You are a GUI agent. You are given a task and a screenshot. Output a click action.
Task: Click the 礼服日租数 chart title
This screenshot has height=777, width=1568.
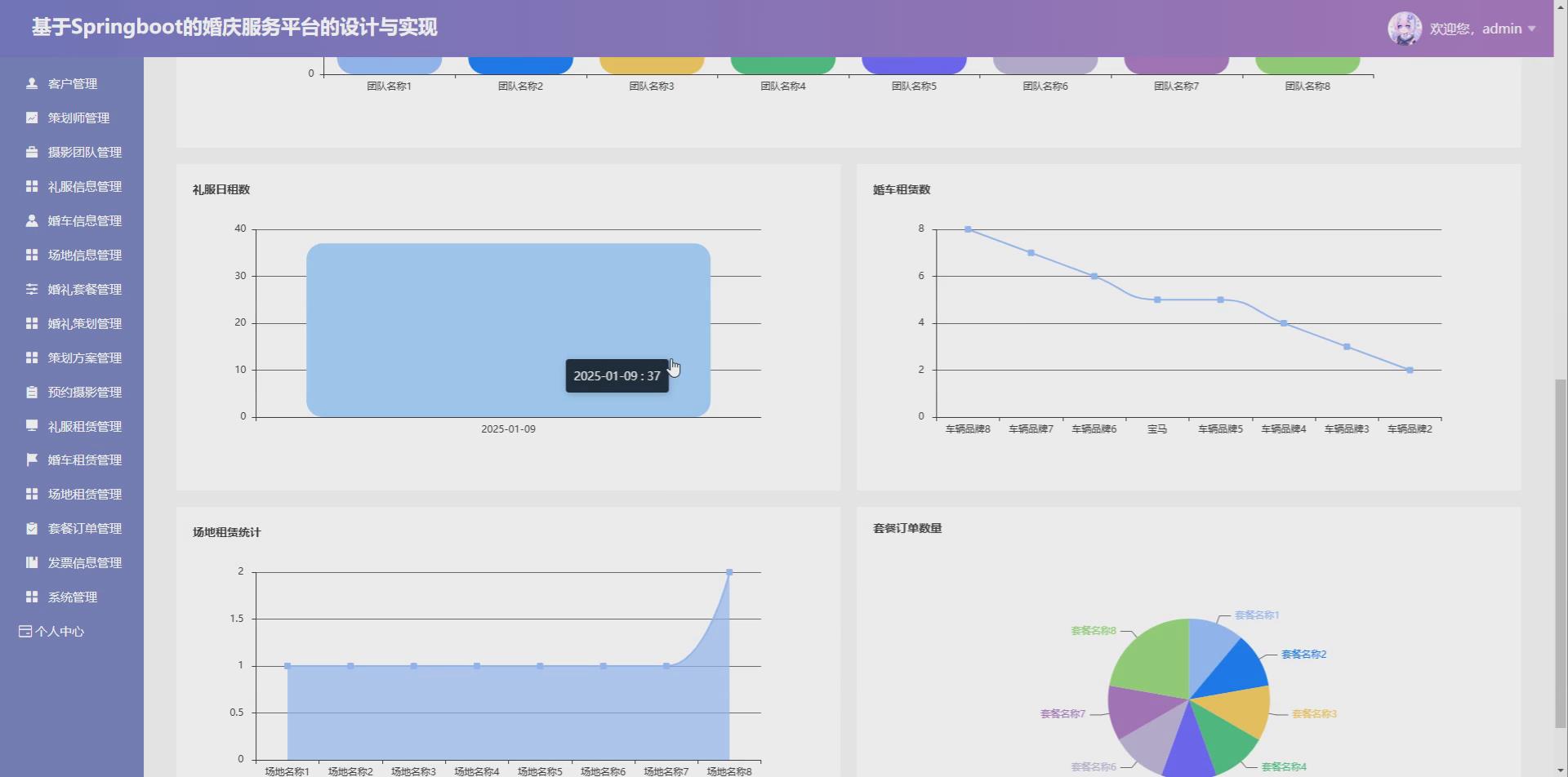221,189
